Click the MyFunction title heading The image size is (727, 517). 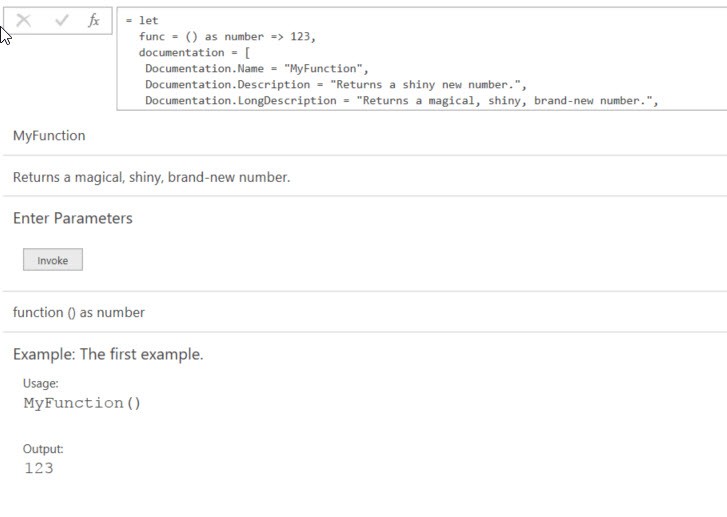[x=49, y=135]
